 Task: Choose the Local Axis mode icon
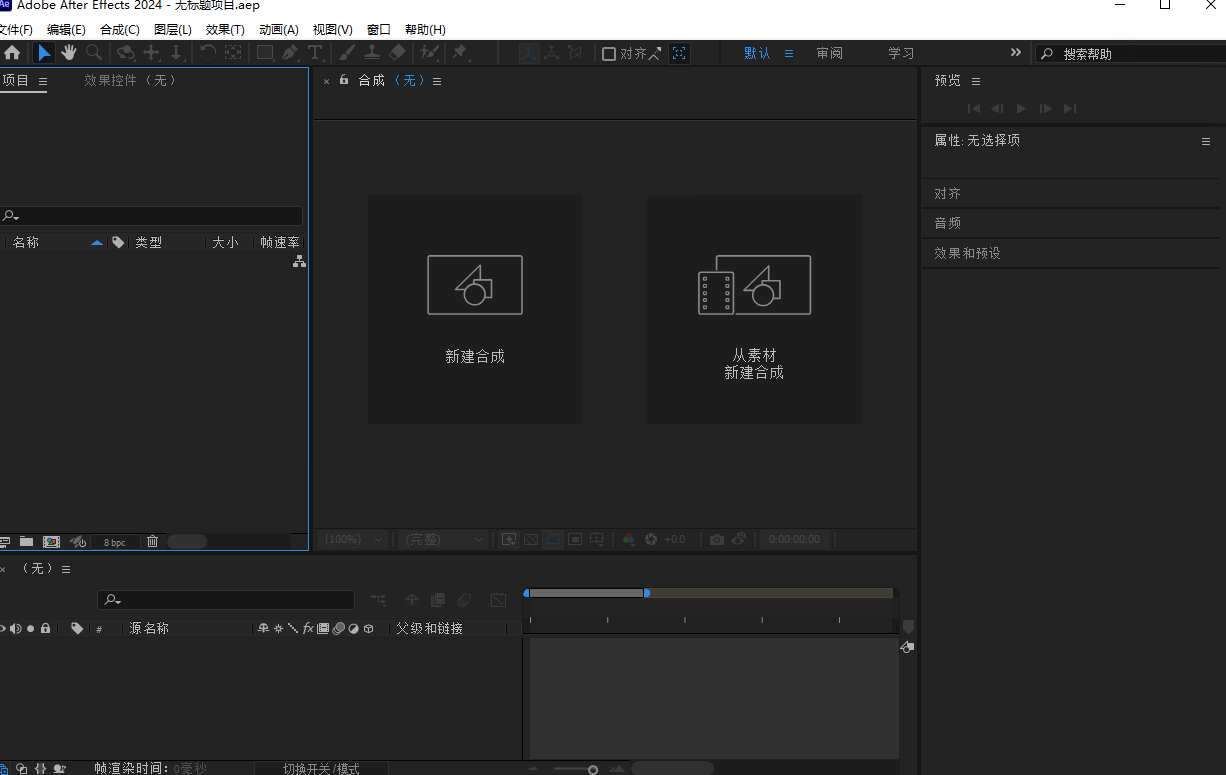click(528, 53)
